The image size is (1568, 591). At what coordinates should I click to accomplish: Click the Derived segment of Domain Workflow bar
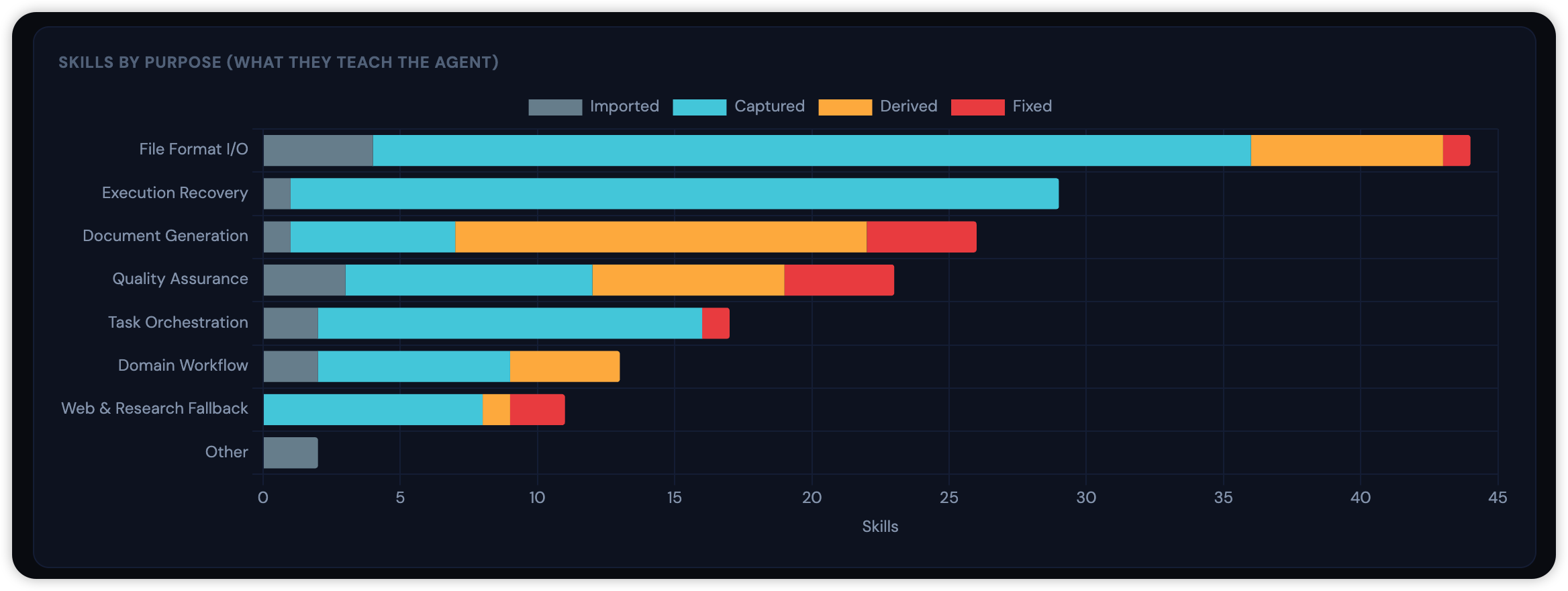[565, 367]
